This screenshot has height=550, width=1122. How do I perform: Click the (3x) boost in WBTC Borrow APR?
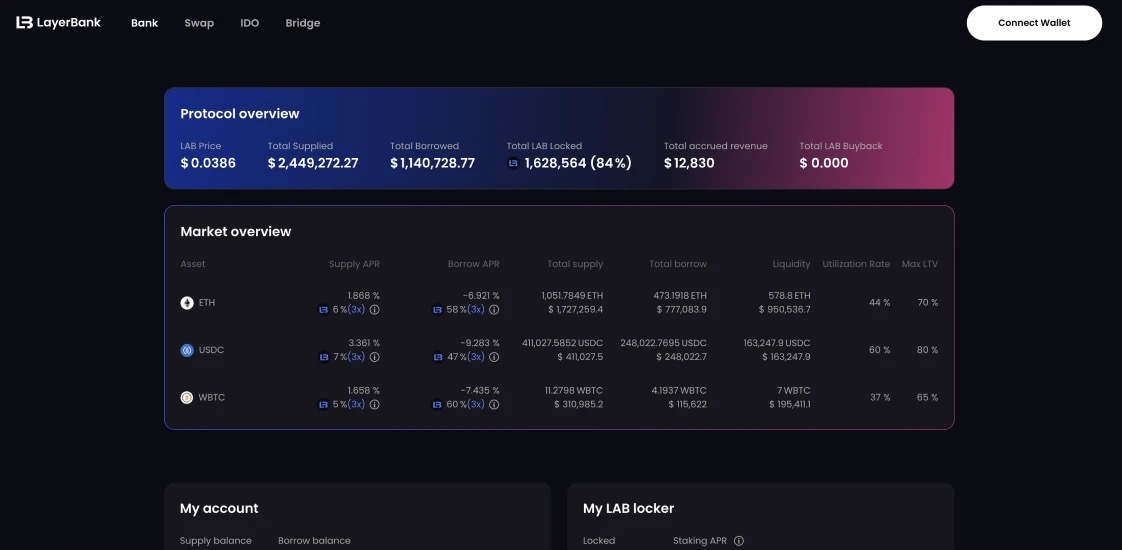(x=476, y=404)
